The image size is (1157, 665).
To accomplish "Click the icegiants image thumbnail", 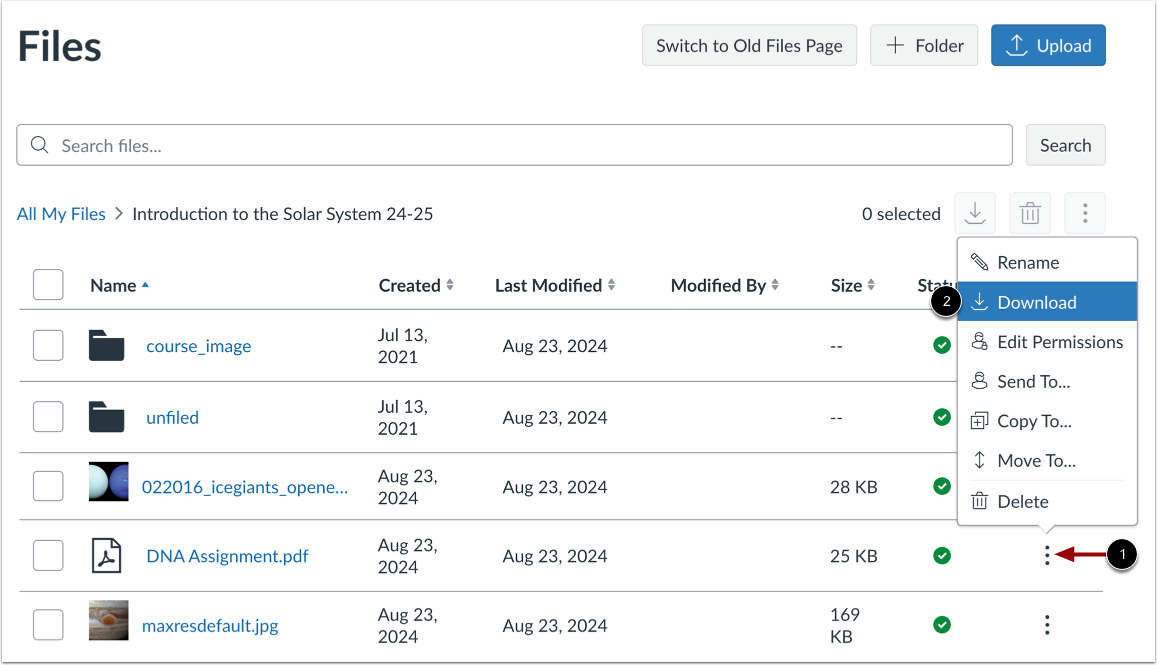I will pyautogui.click(x=108, y=482).
